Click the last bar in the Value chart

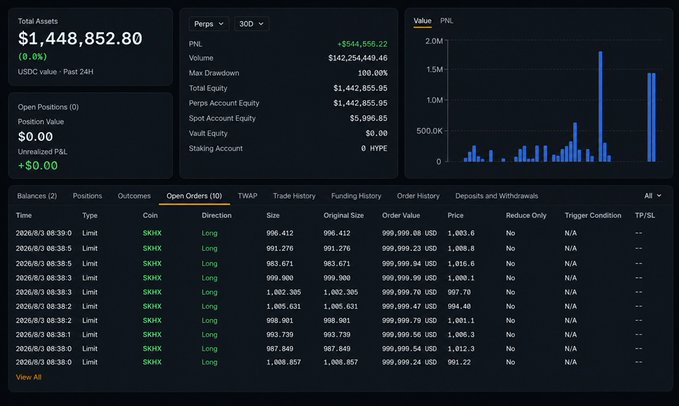coord(653,117)
